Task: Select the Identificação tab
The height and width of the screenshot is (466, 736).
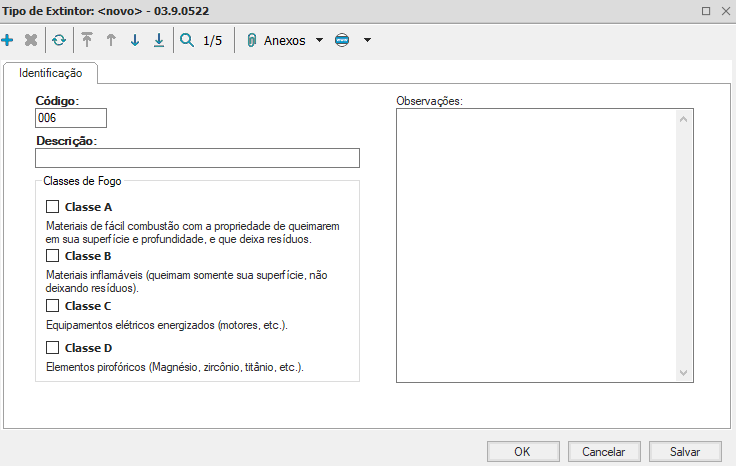Action: pos(50,74)
